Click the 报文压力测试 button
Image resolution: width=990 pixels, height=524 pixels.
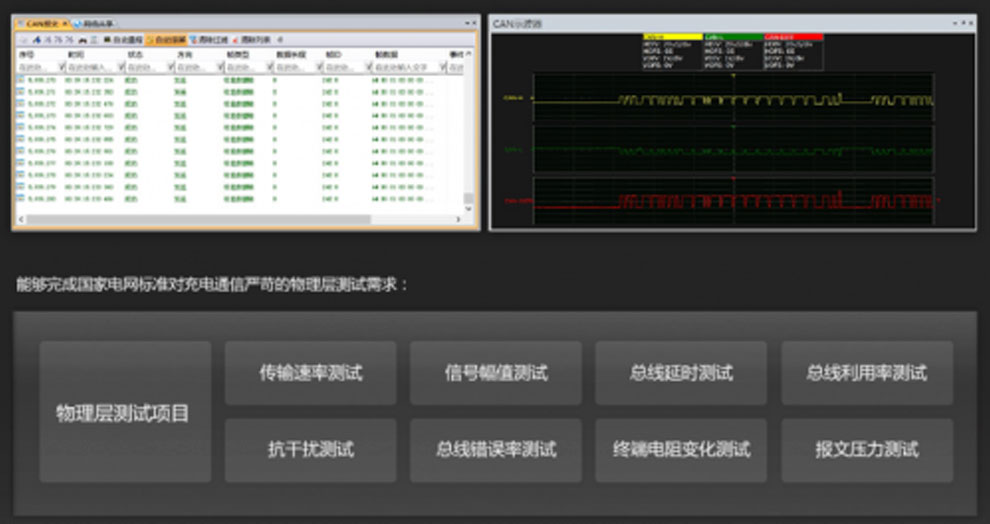pyautogui.click(x=866, y=449)
